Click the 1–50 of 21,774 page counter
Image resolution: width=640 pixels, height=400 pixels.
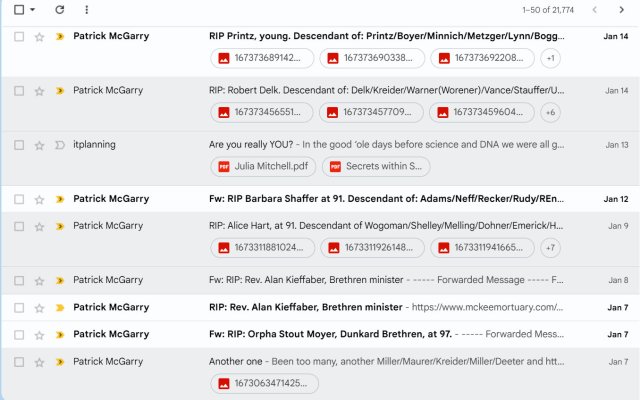(x=548, y=10)
